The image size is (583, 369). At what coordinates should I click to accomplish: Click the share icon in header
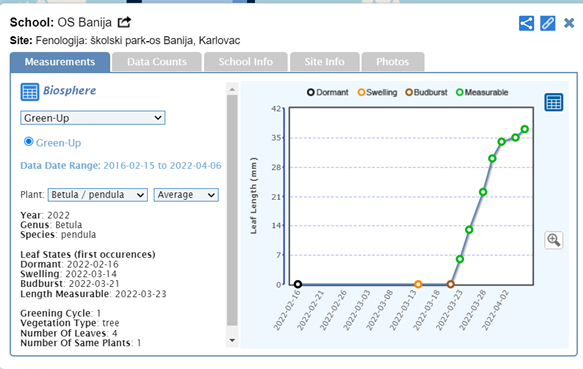(526, 23)
